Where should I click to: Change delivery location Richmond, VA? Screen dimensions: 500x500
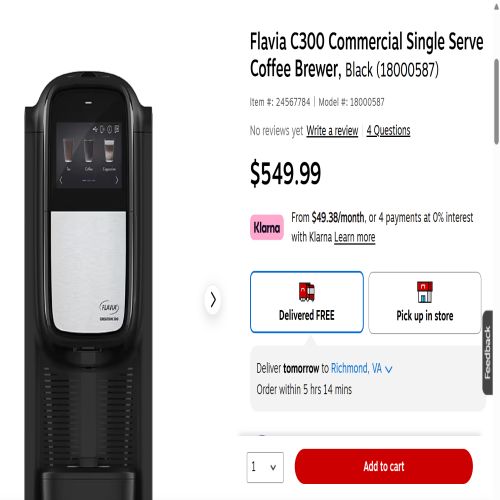pos(356,369)
